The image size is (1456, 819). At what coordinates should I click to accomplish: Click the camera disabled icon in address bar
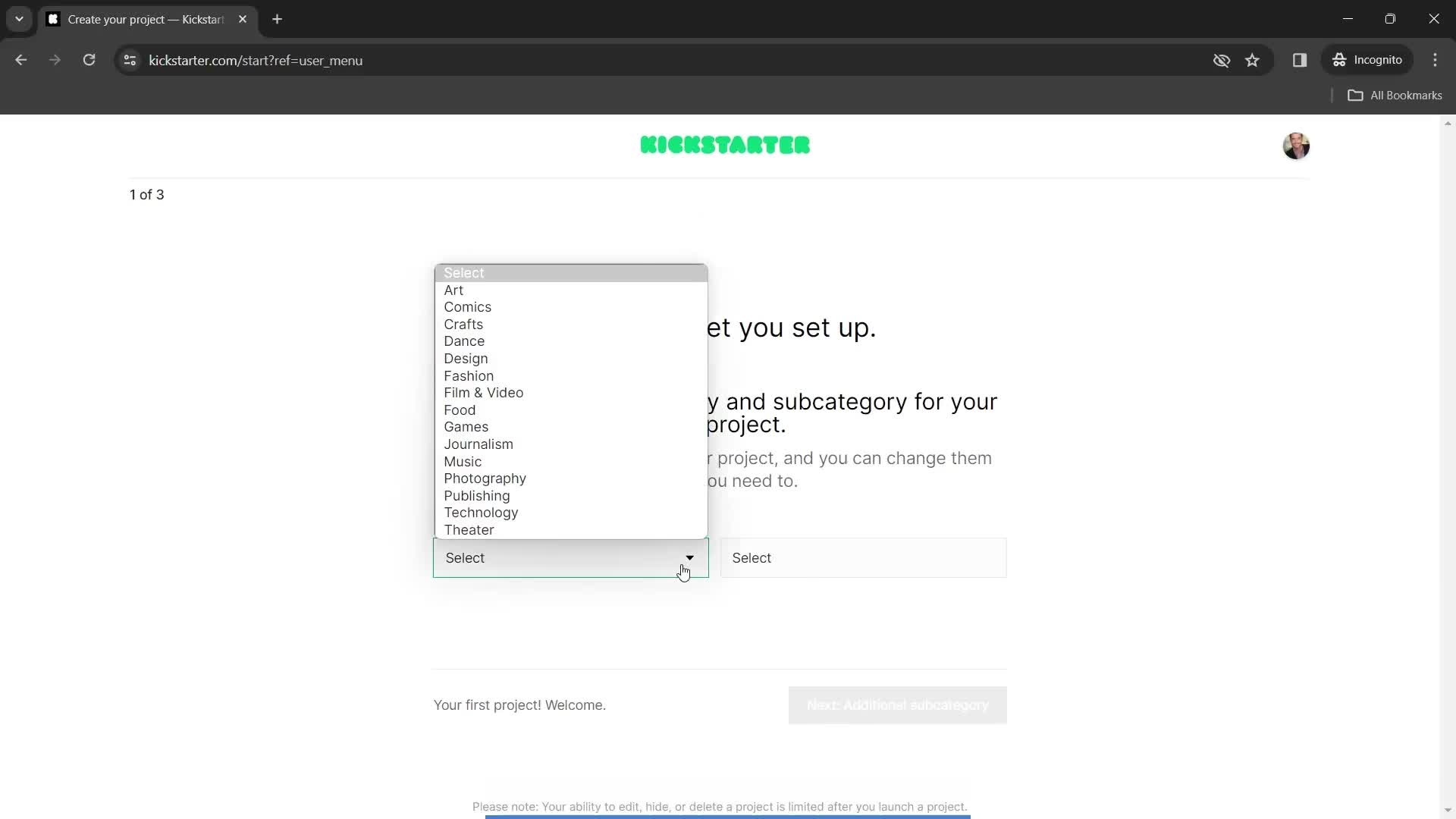[1222, 60]
